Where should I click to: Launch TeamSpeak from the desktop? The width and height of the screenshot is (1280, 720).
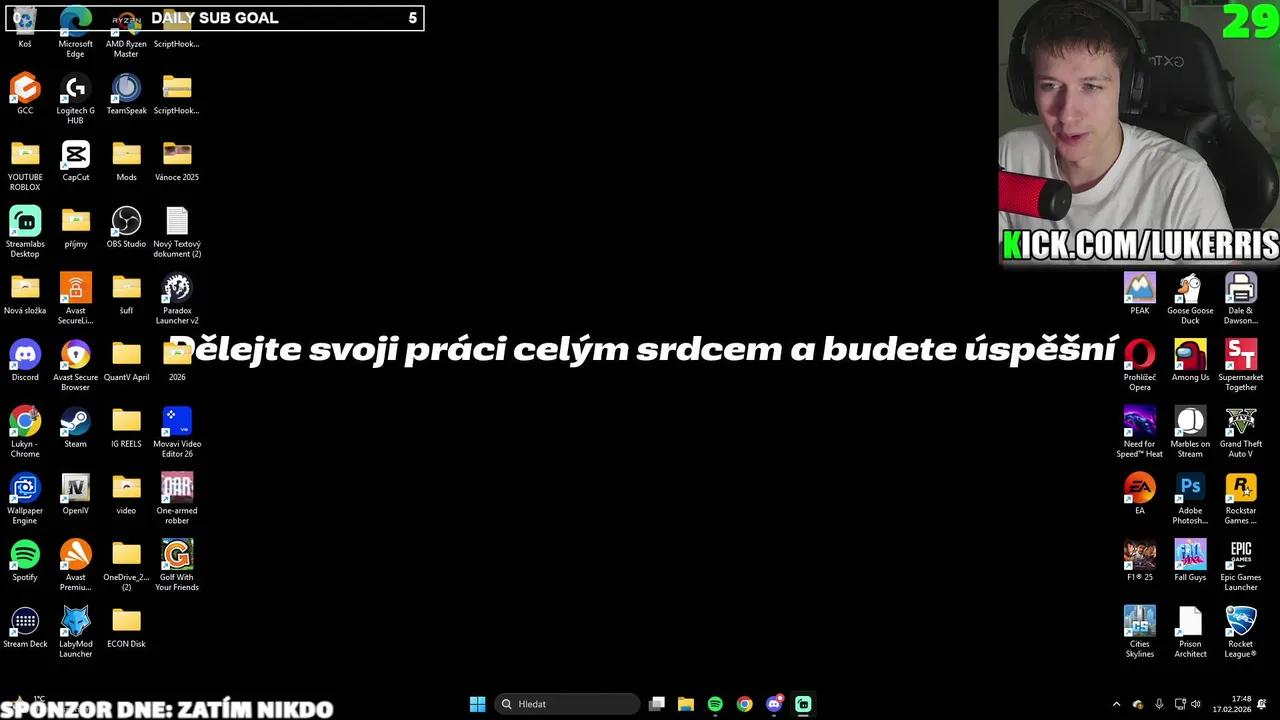coord(126,88)
